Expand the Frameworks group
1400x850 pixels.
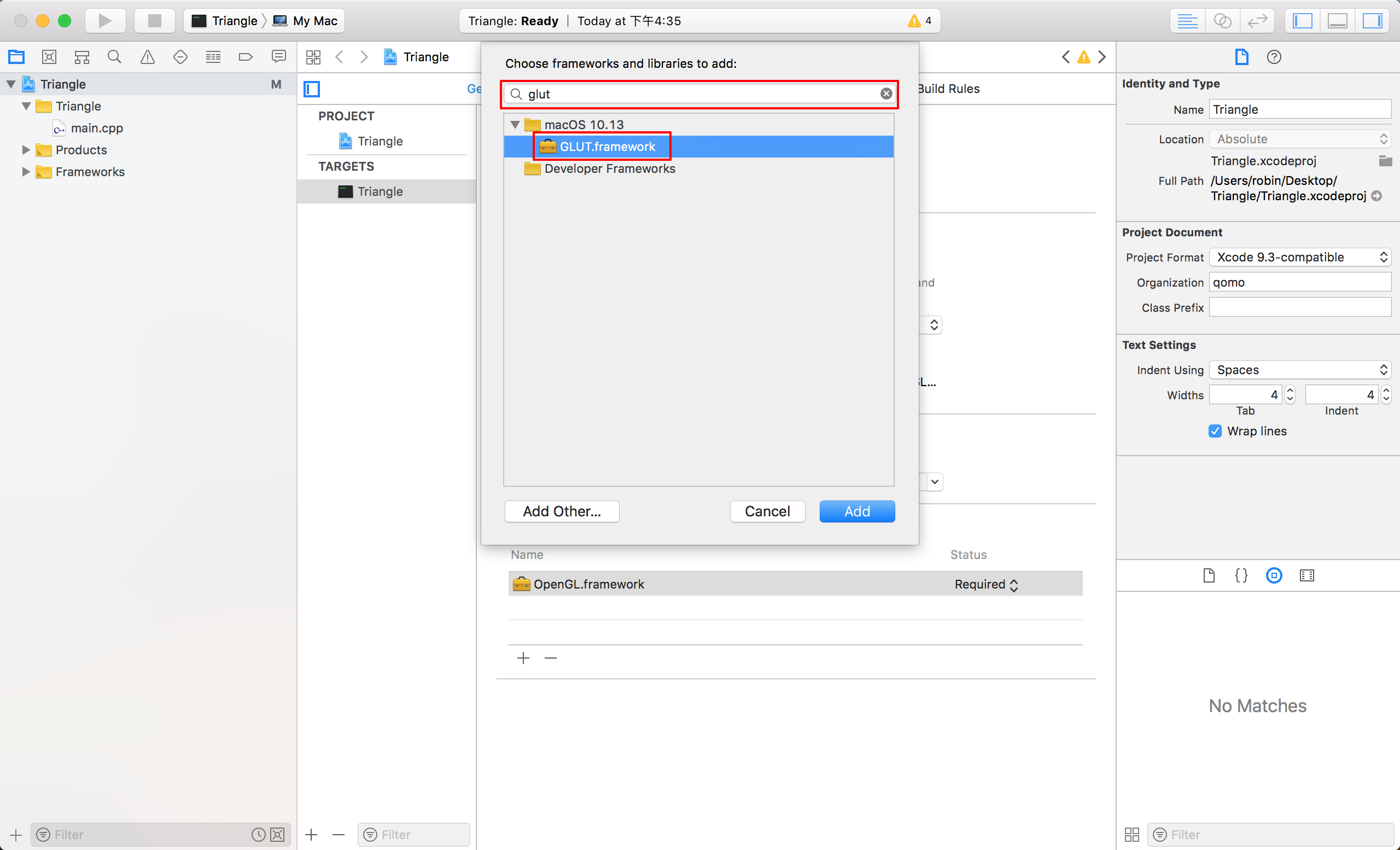(x=26, y=172)
